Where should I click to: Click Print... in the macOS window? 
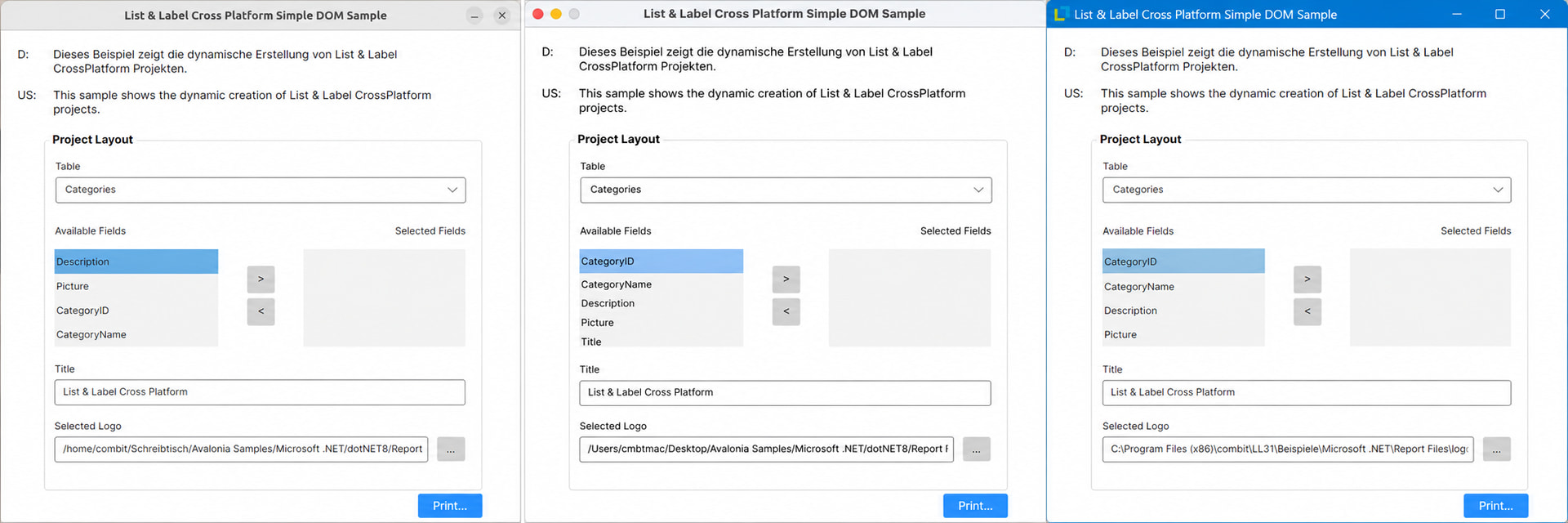975,506
